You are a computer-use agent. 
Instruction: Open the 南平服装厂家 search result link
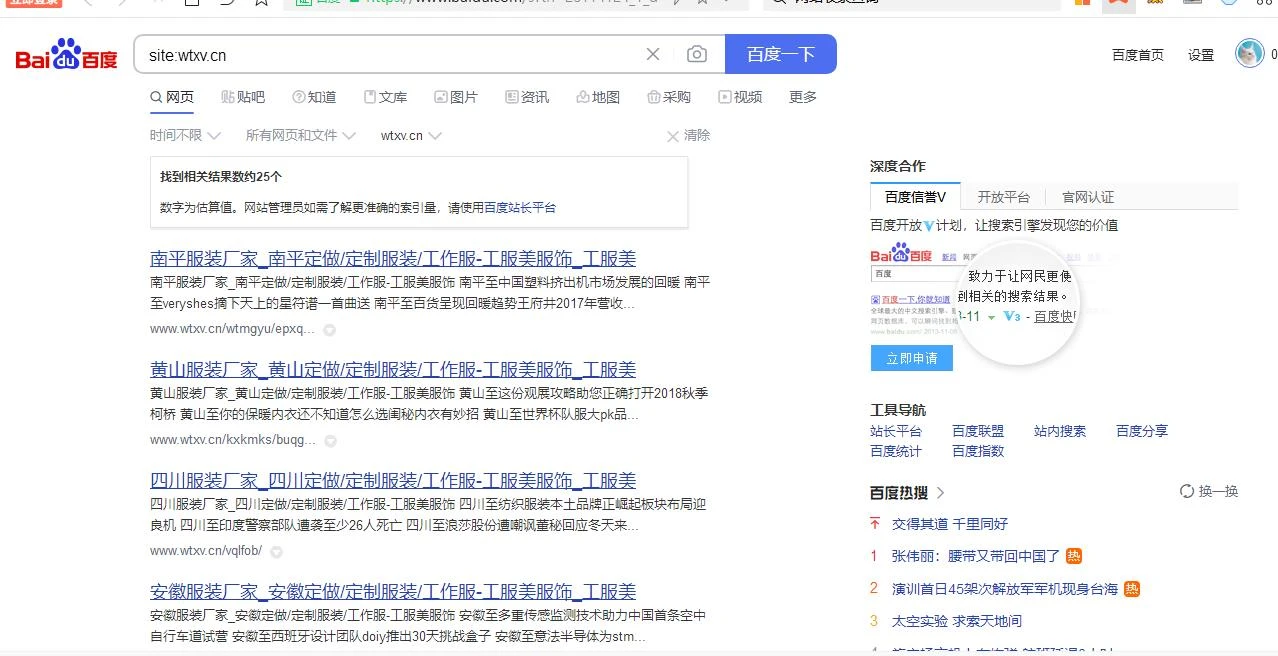click(392, 259)
